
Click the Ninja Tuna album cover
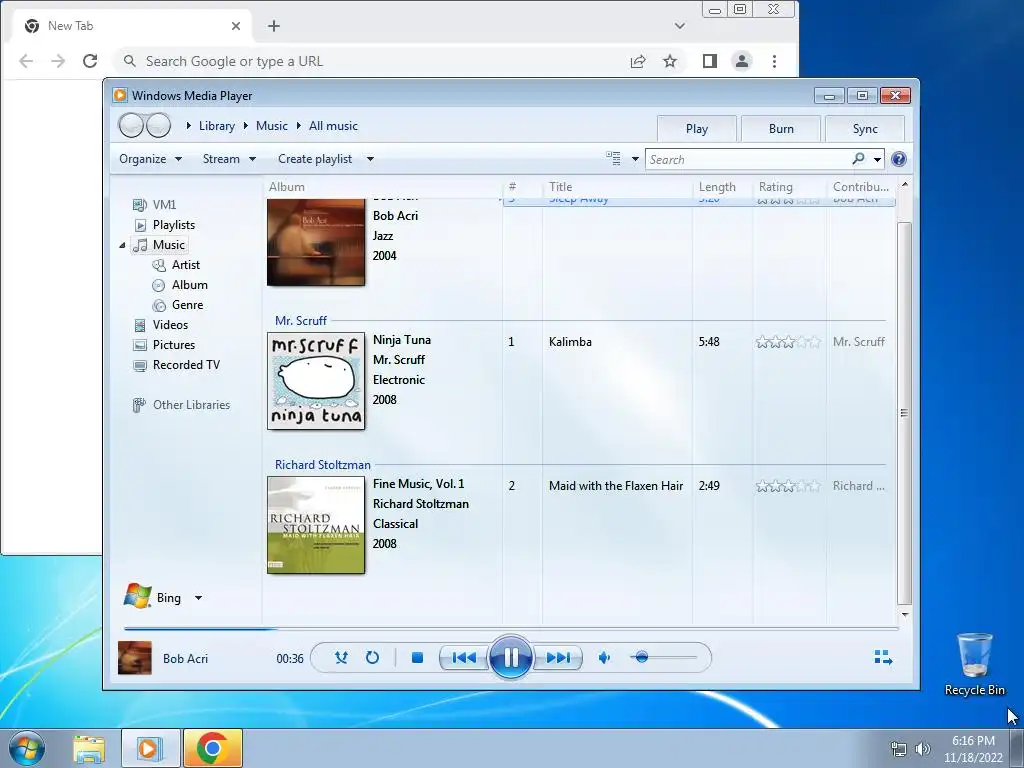click(x=316, y=381)
